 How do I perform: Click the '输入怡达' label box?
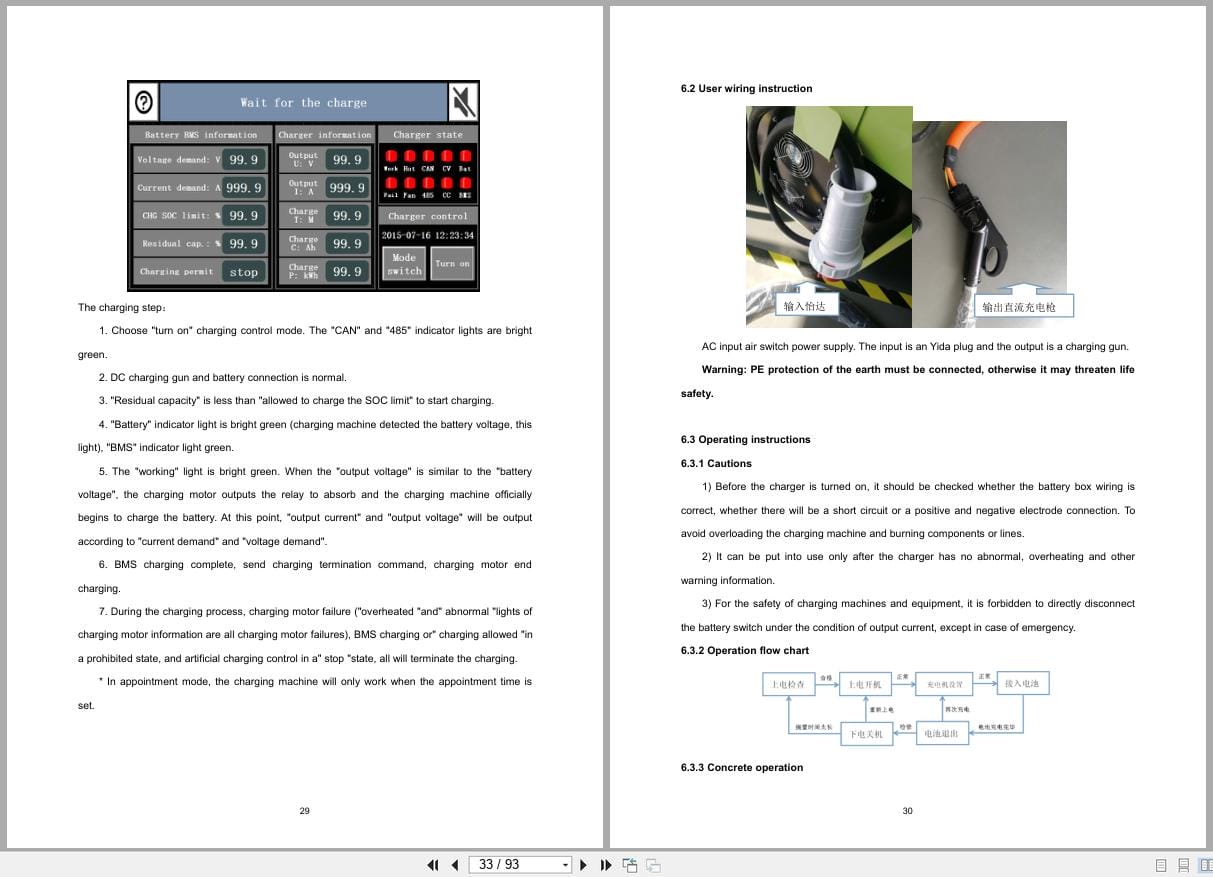pyautogui.click(x=805, y=306)
